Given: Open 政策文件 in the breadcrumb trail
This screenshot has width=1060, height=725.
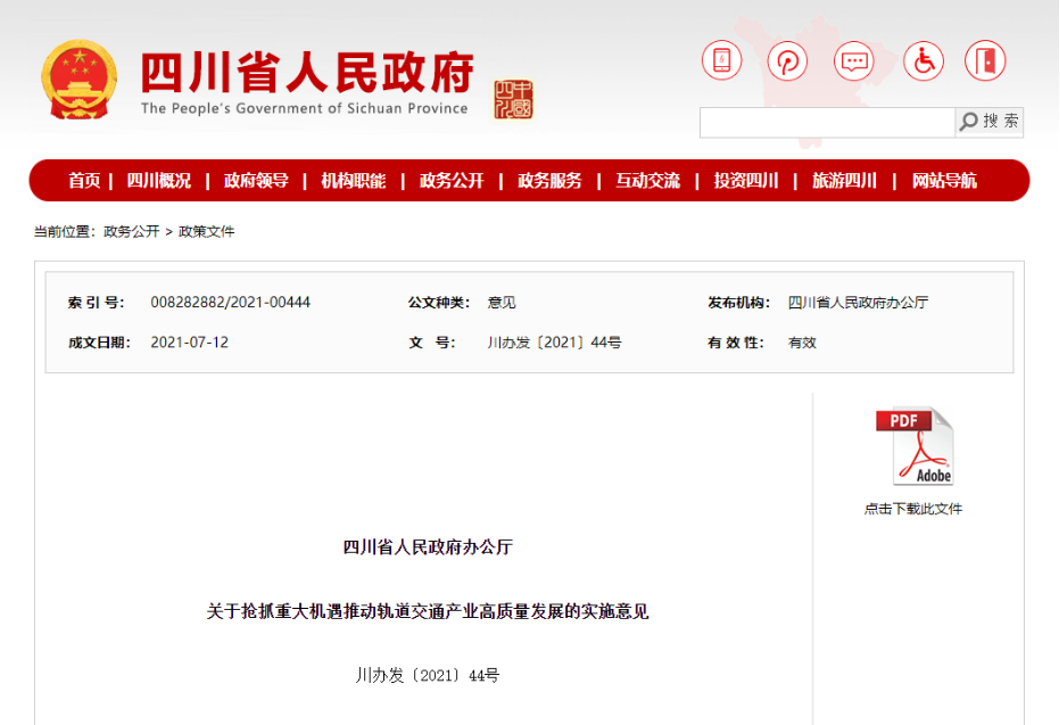Looking at the screenshot, I should (x=205, y=230).
